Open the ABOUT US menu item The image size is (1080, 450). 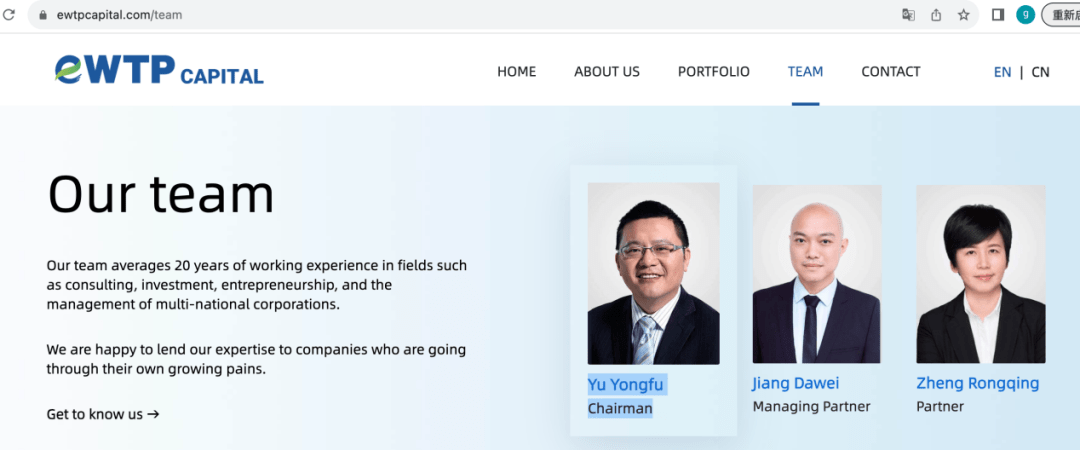(x=607, y=72)
